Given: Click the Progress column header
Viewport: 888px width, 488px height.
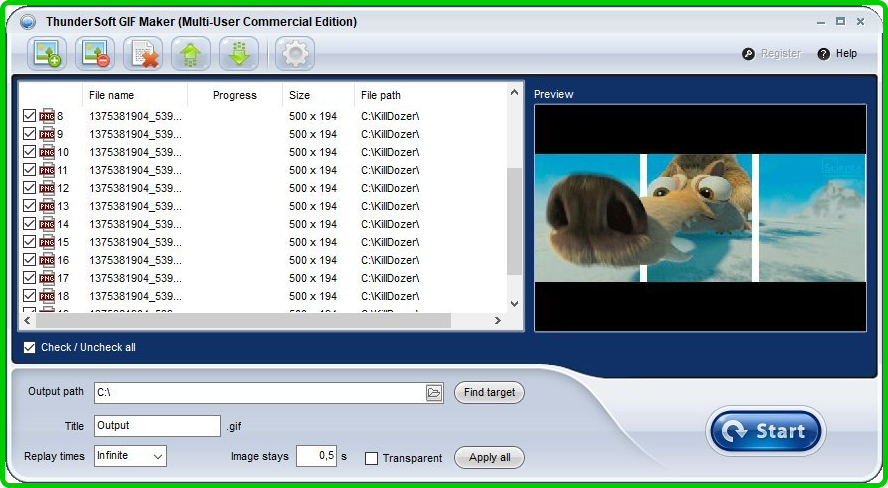Looking at the screenshot, I should tap(235, 95).
